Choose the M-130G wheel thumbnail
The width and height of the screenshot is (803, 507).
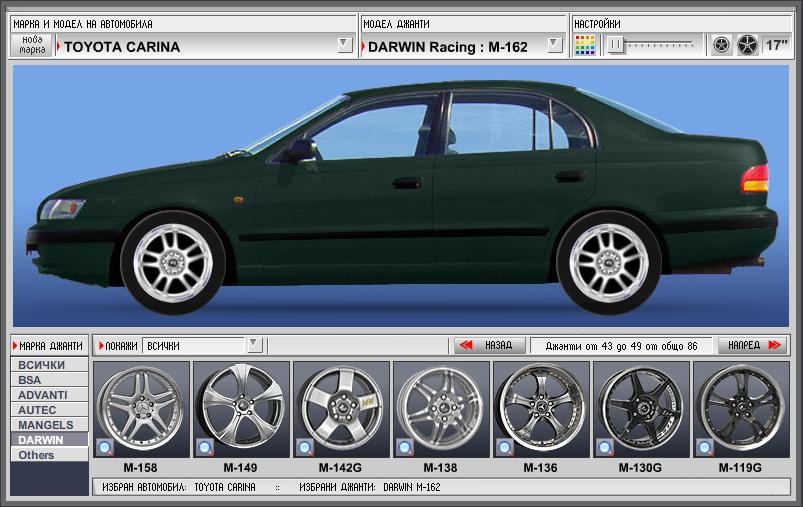point(641,409)
